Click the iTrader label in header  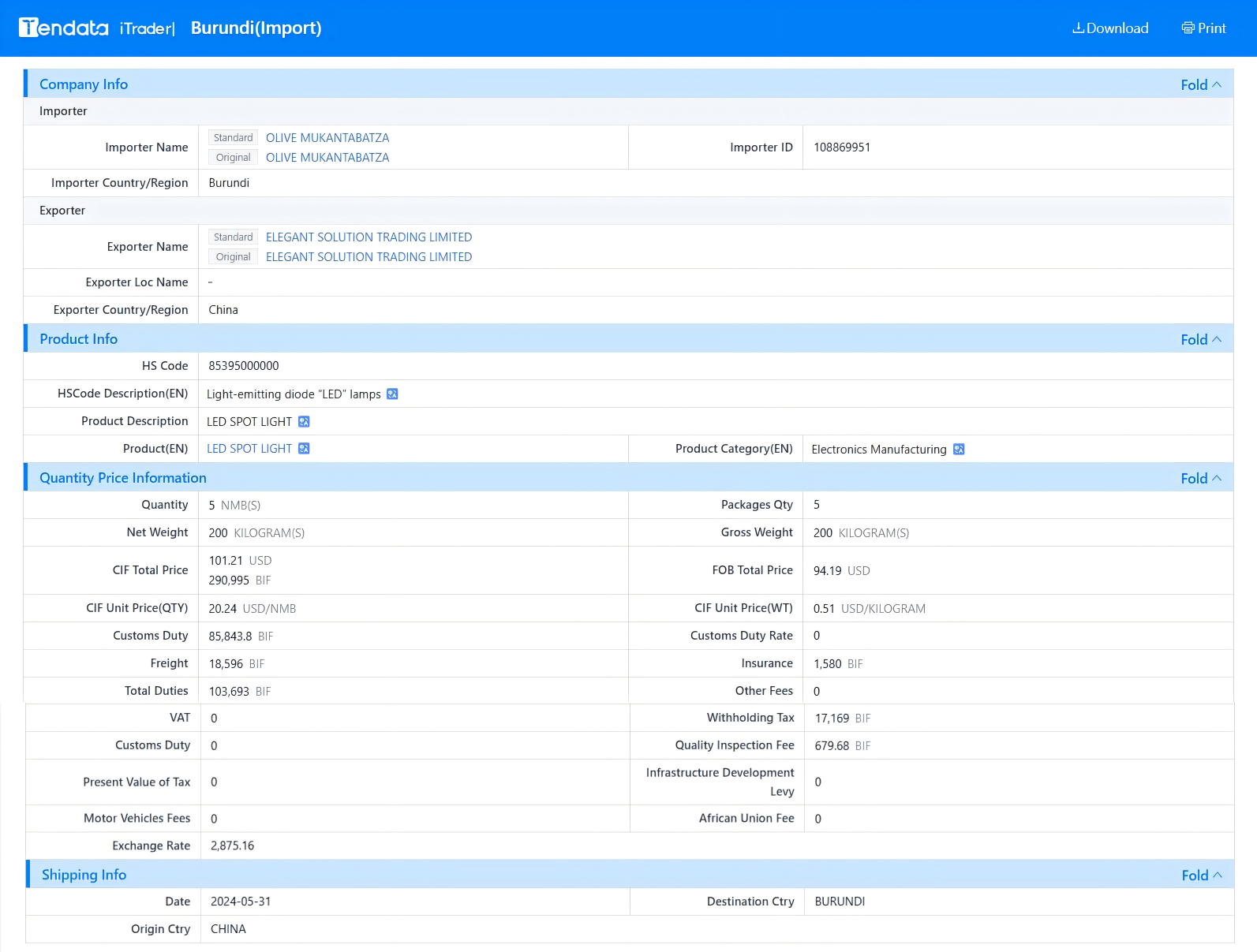147,28
